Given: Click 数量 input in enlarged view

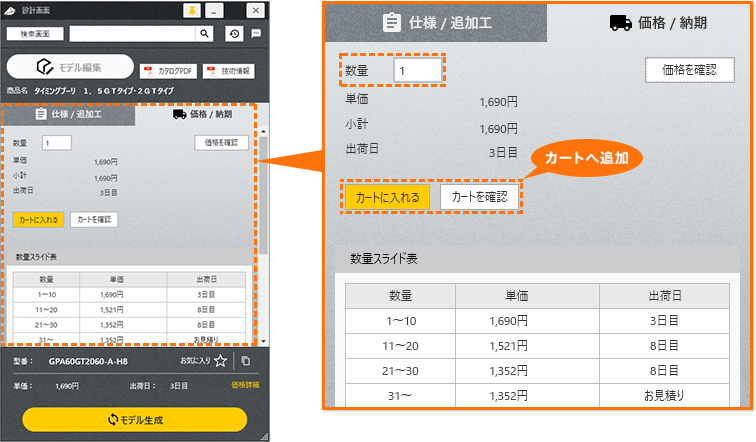Looking at the screenshot, I should point(417,70).
